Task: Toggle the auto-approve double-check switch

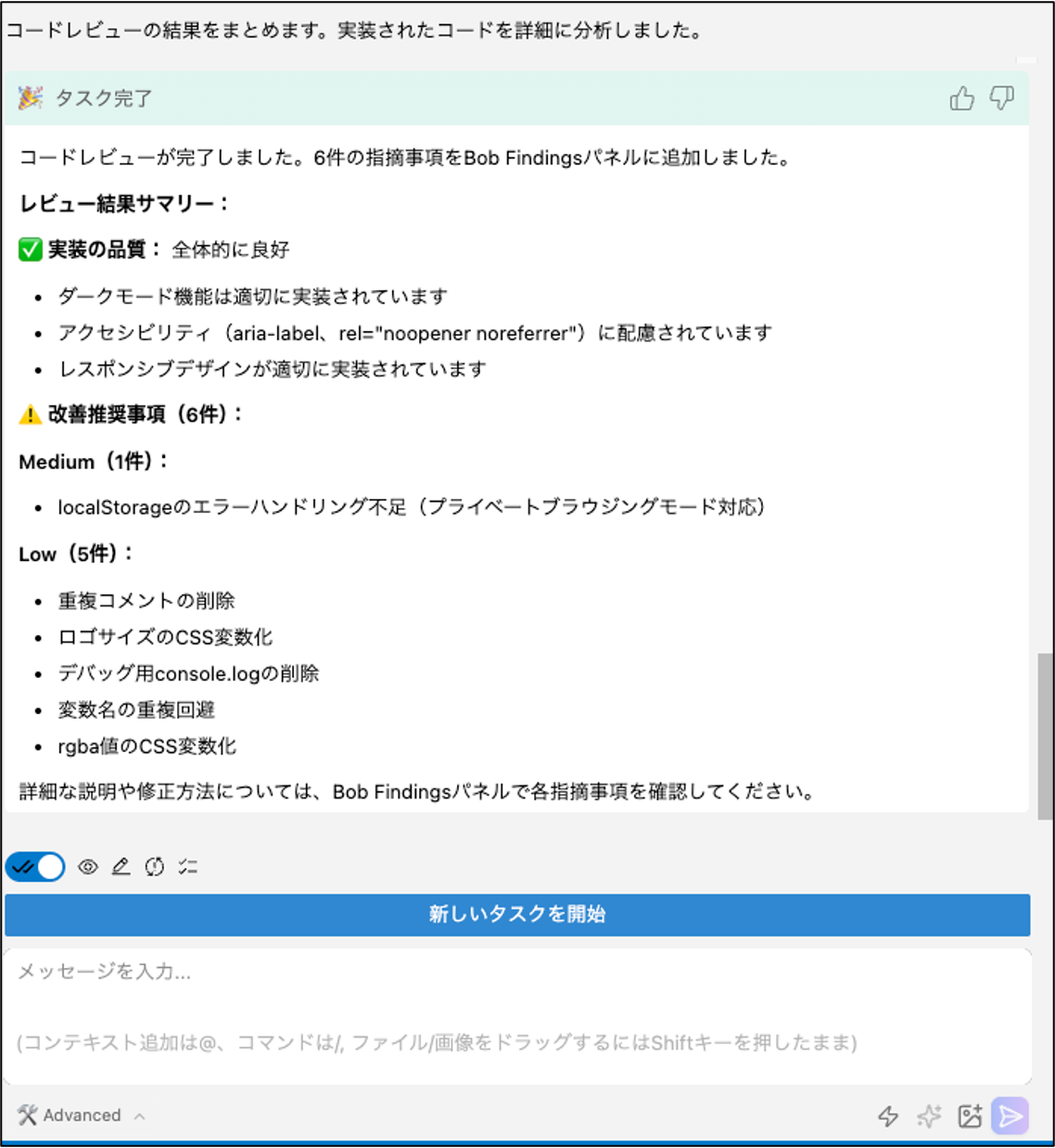Action: click(x=35, y=867)
